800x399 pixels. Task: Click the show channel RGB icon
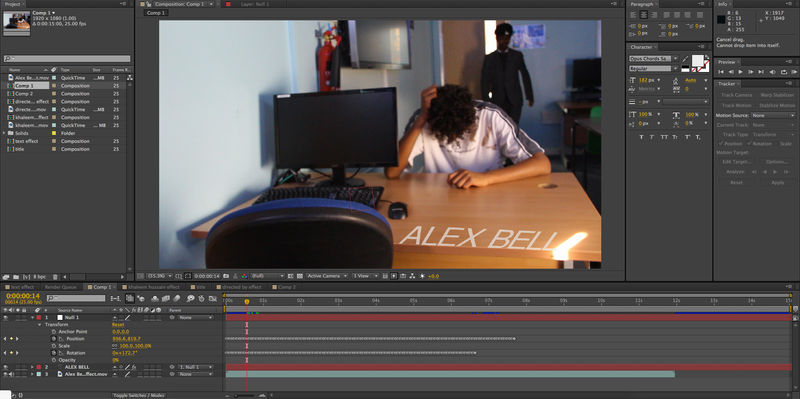244,276
